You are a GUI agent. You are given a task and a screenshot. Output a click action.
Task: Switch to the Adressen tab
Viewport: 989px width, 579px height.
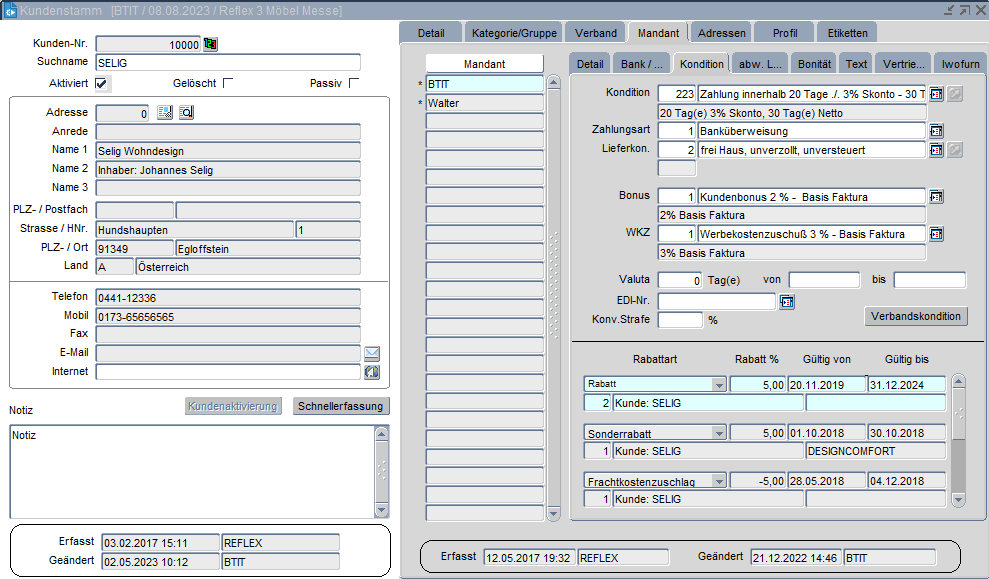[x=721, y=33]
